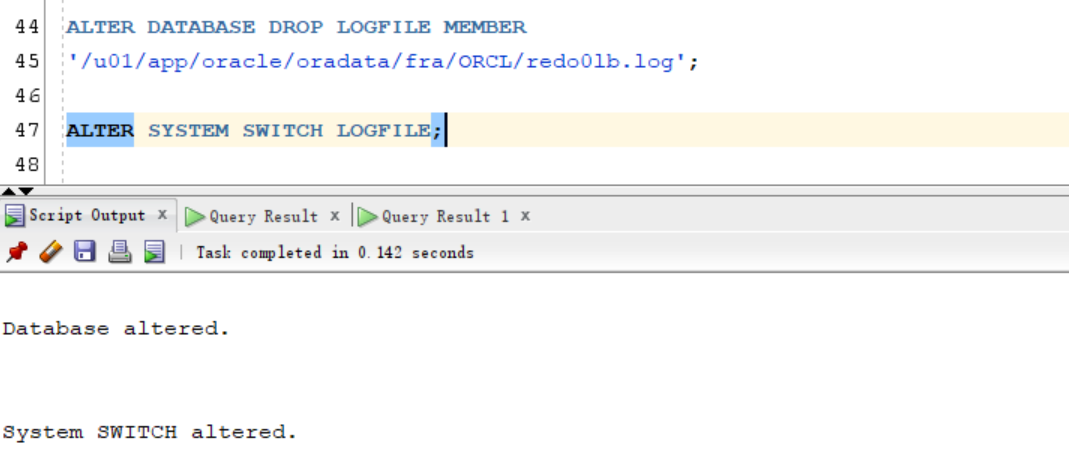Select the Script Output tab
The image size is (1069, 468).
[87, 216]
